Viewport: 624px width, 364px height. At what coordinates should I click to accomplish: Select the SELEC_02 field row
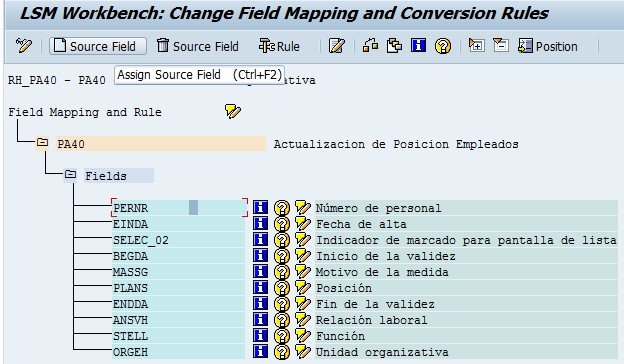(179, 240)
